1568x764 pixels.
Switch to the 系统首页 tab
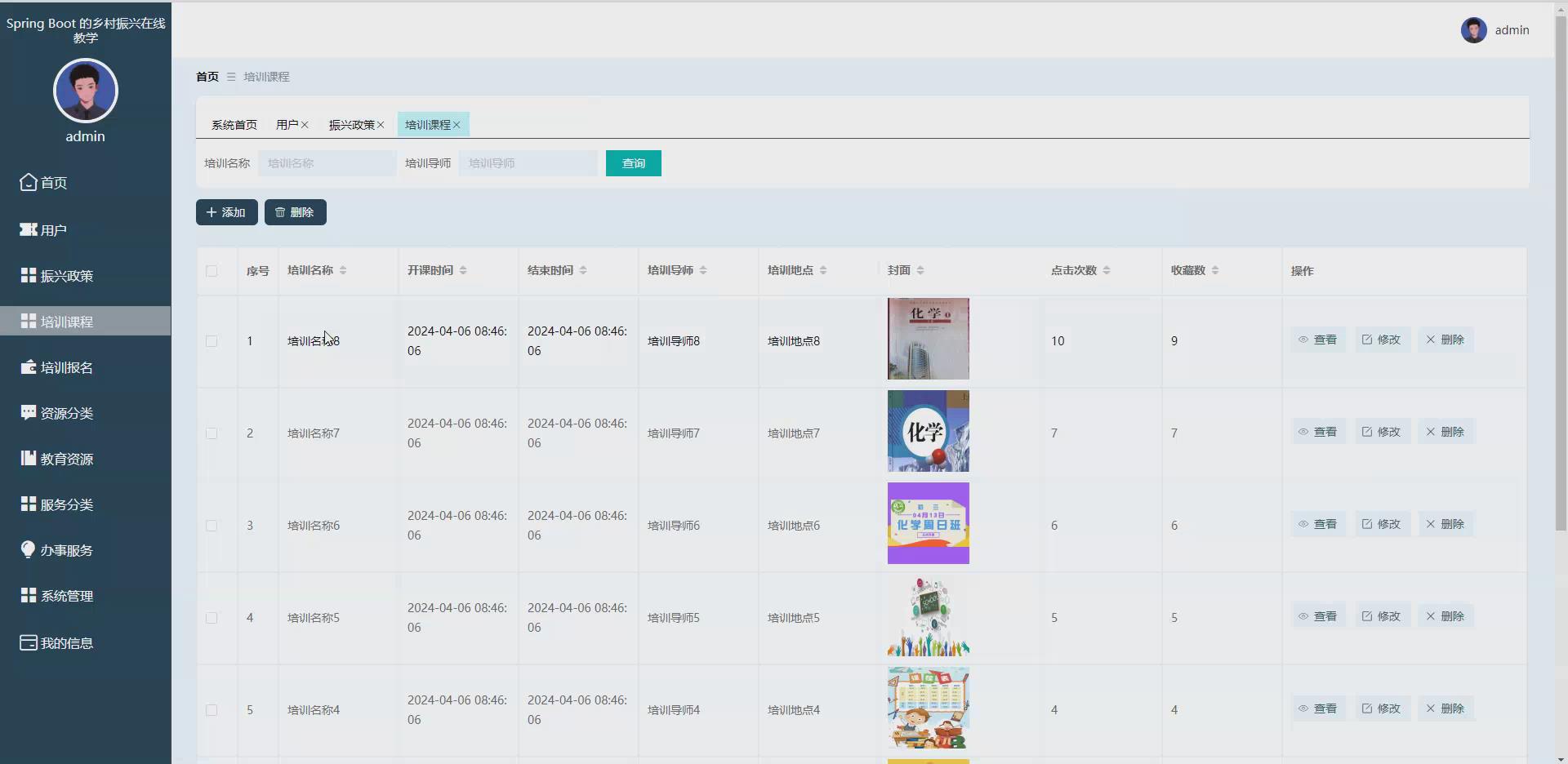point(234,125)
